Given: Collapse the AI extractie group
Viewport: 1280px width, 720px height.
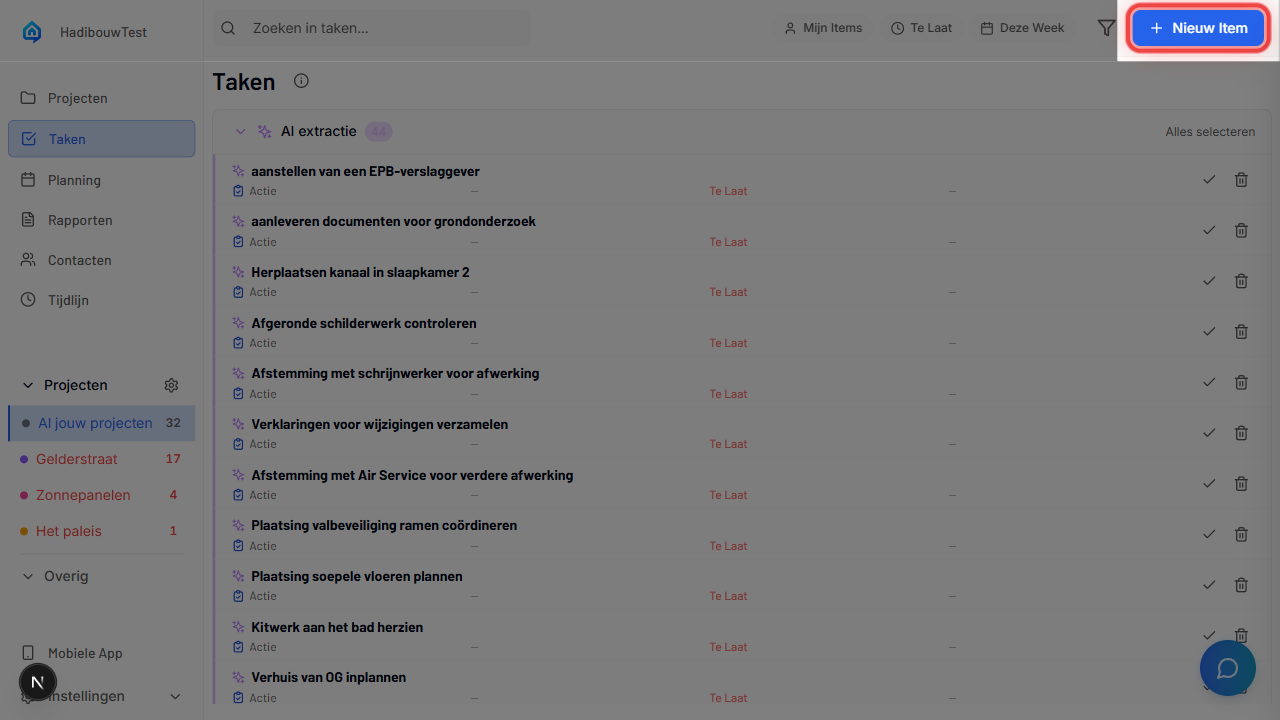Looking at the screenshot, I should [240, 131].
